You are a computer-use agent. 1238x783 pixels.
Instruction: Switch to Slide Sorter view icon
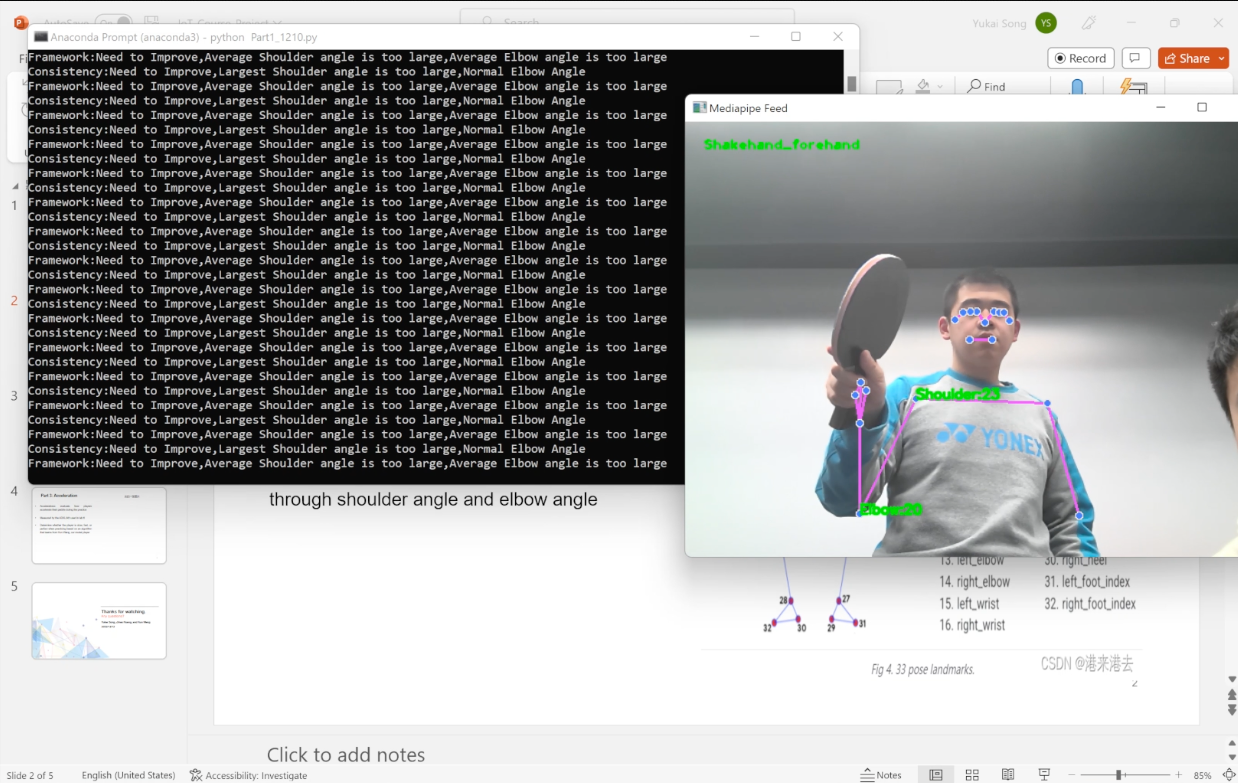coord(972,775)
